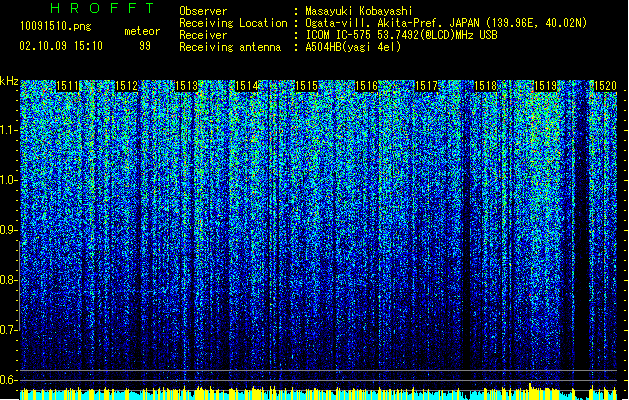Click the 1517 time marker

(426, 86)
